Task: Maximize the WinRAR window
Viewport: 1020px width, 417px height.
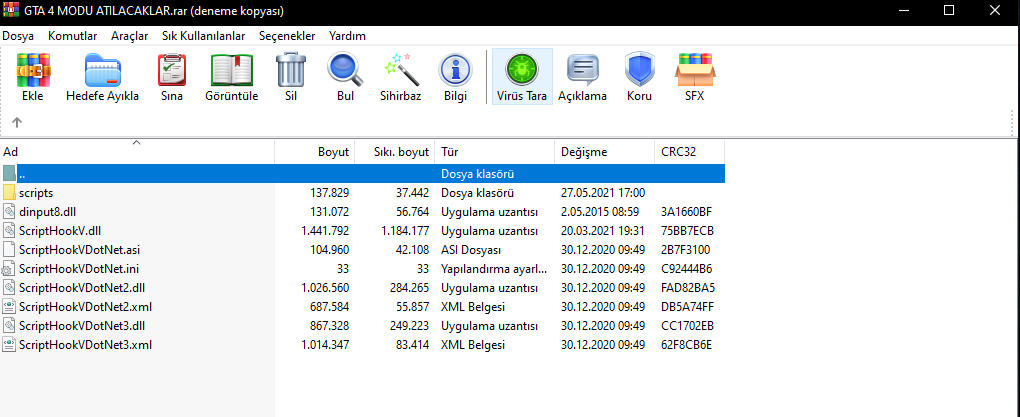Action: 949,11
